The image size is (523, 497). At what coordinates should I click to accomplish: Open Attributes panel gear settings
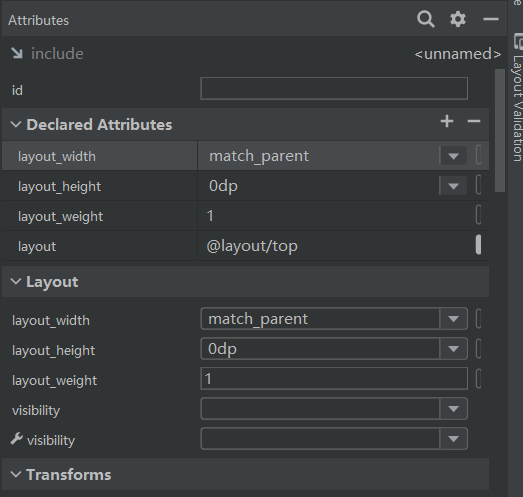tap(458, 19)
